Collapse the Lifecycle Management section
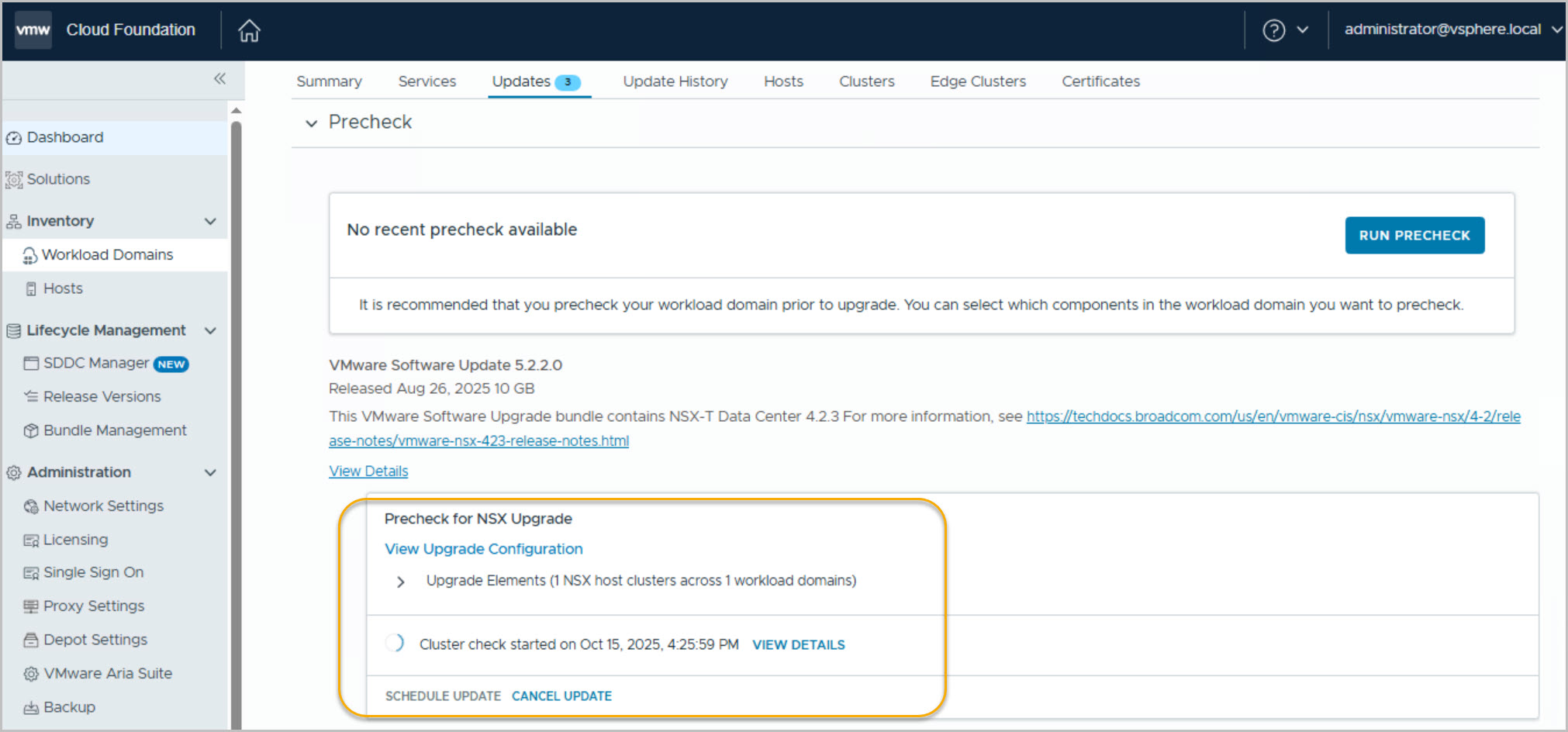This screenshot has height=732, width=1568. pyautogui.click(x=210, y=331)
